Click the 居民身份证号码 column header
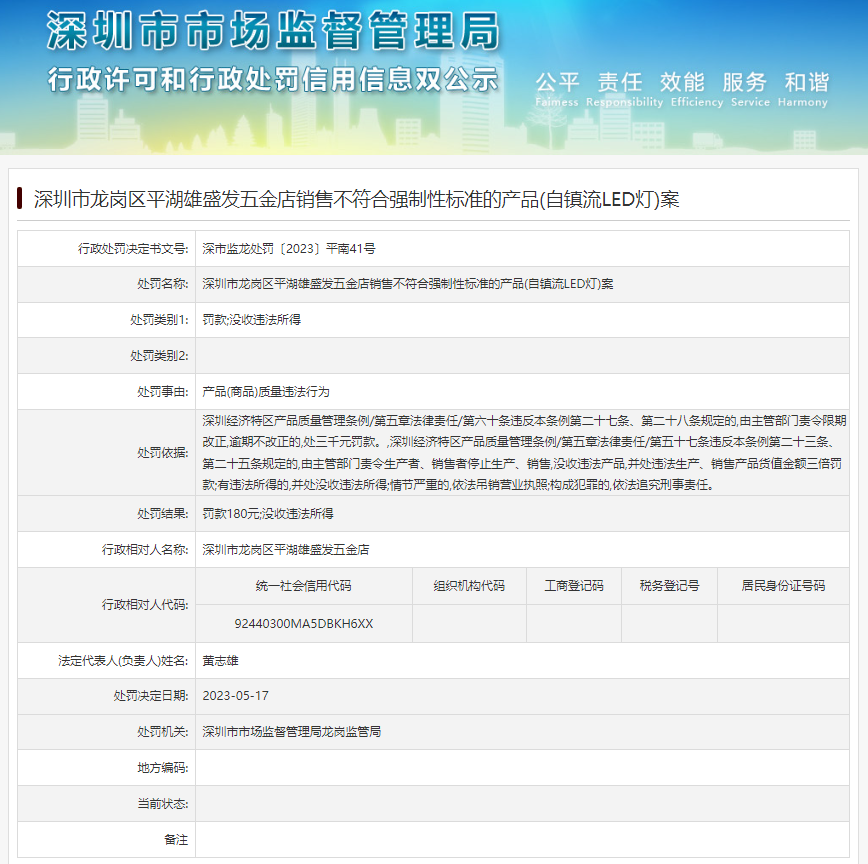The width and height of the screenshot is (868, 864). (783, 586)
